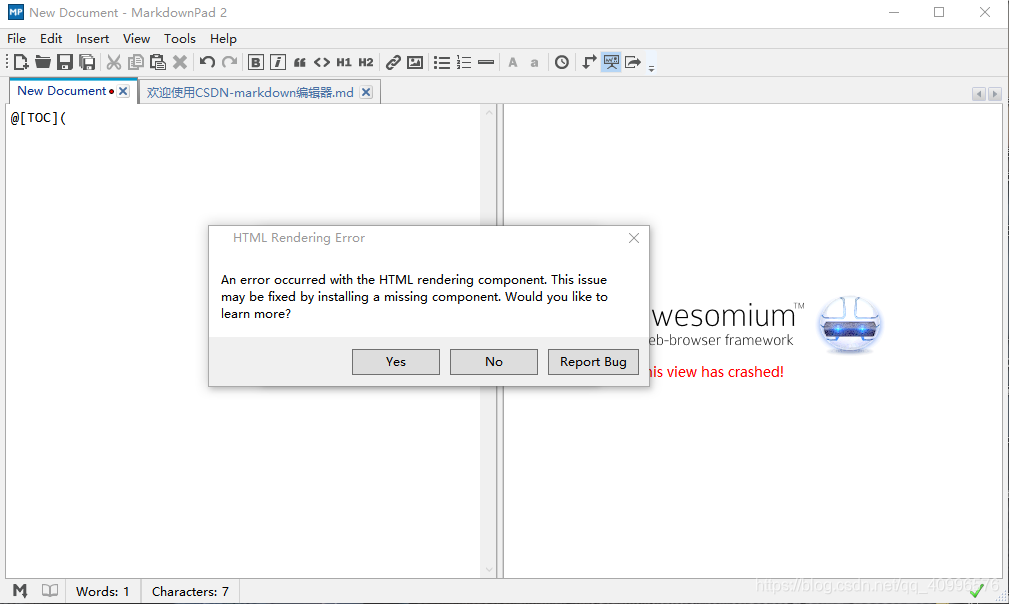Open the Insert menu
This screenshot has width=1009, height=604.
[93, 39]
